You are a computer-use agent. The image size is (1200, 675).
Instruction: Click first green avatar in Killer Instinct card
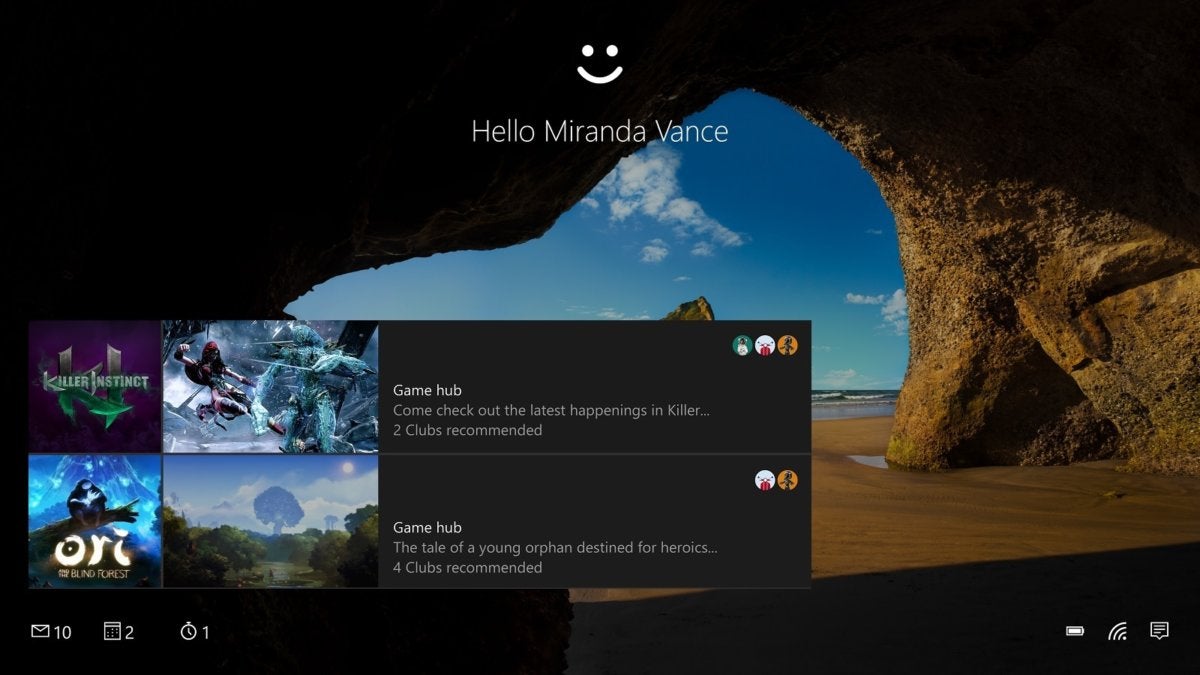click(742, 345)
